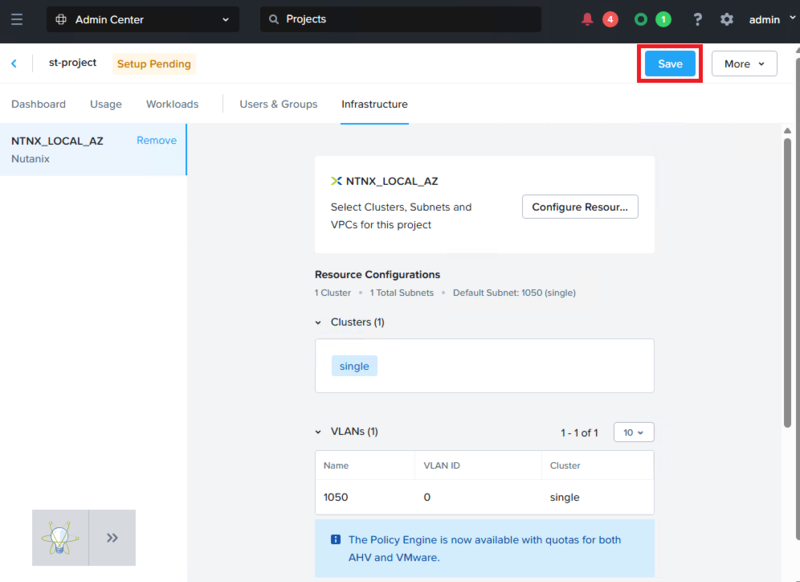Switch to the Users & Groups tab
The image size is (800, 582).
278,104
